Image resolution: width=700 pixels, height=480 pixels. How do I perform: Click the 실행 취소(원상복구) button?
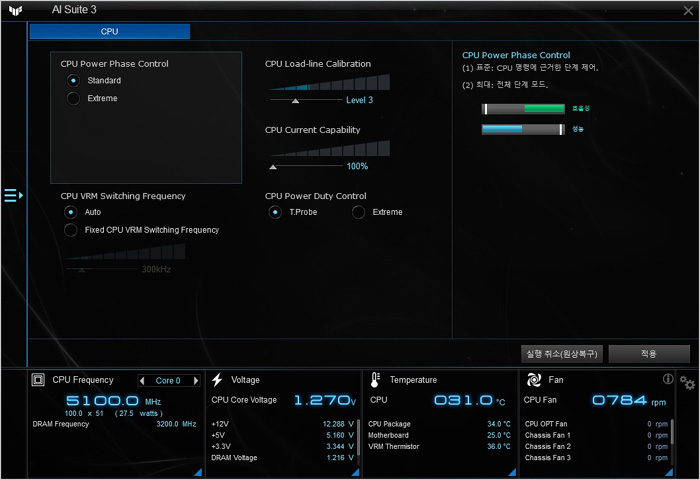coord(562,354)
